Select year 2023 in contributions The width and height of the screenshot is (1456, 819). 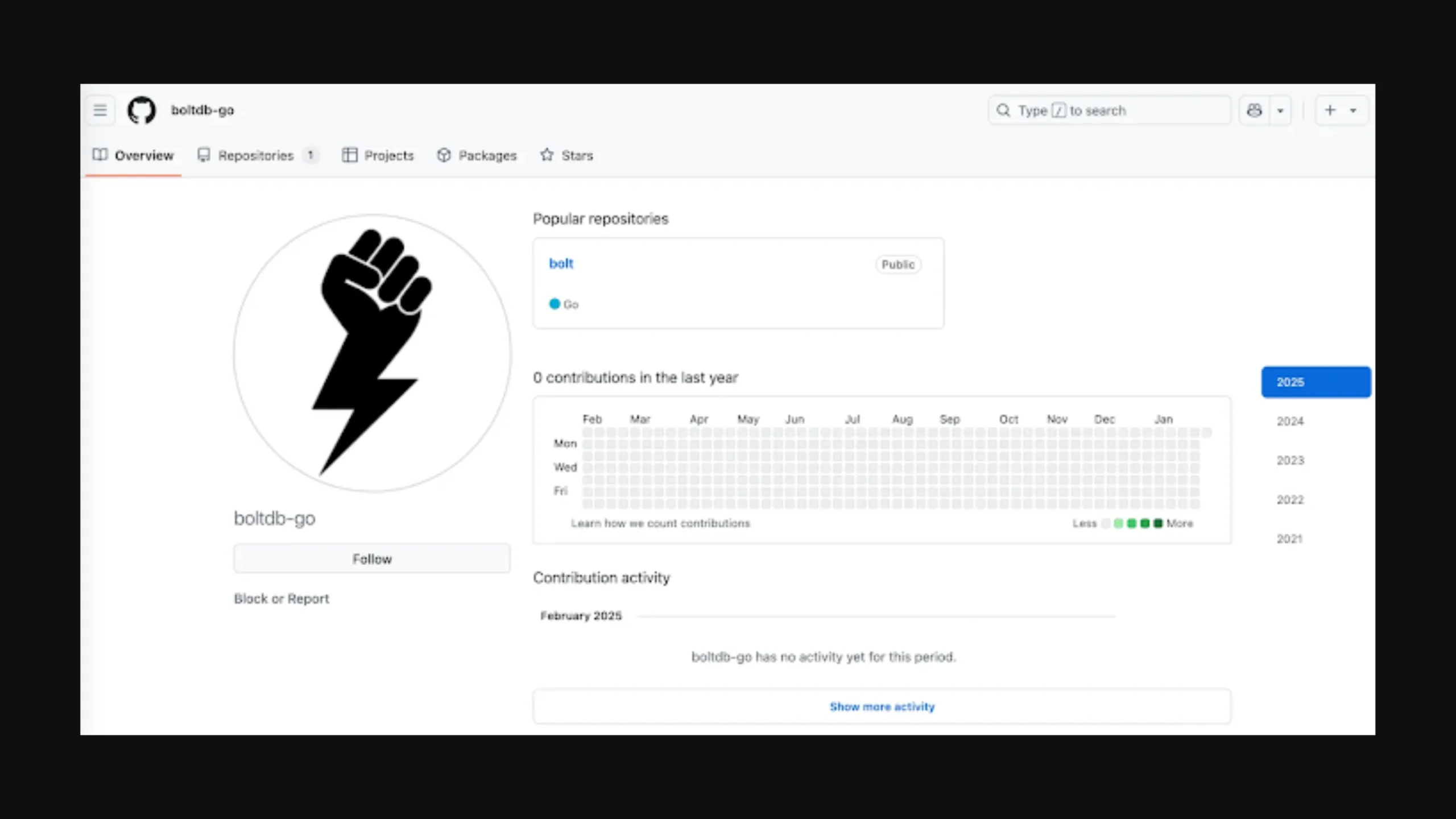[x=1290, y=461]
